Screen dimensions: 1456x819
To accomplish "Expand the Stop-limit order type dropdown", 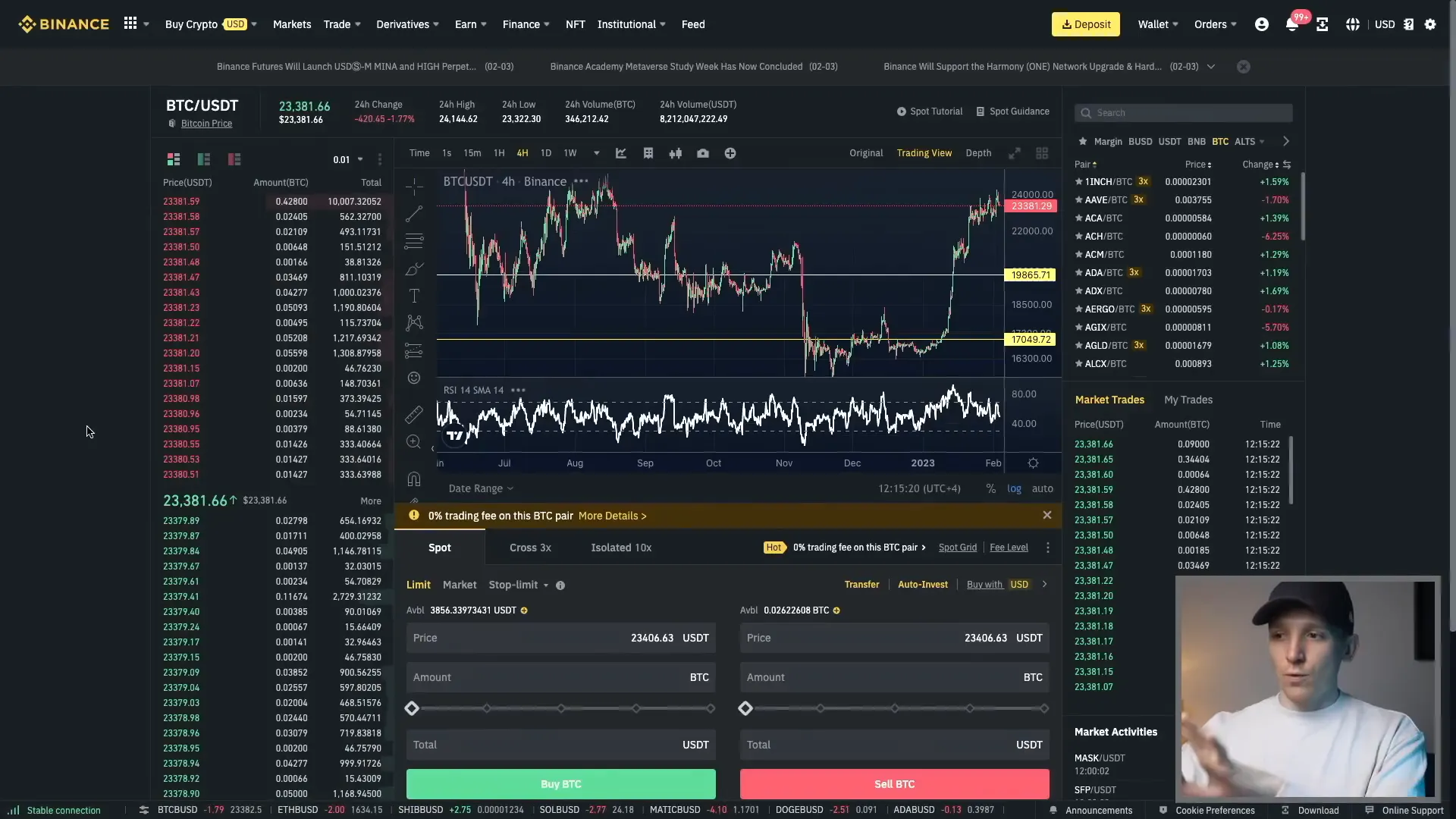I will (519, 585).
